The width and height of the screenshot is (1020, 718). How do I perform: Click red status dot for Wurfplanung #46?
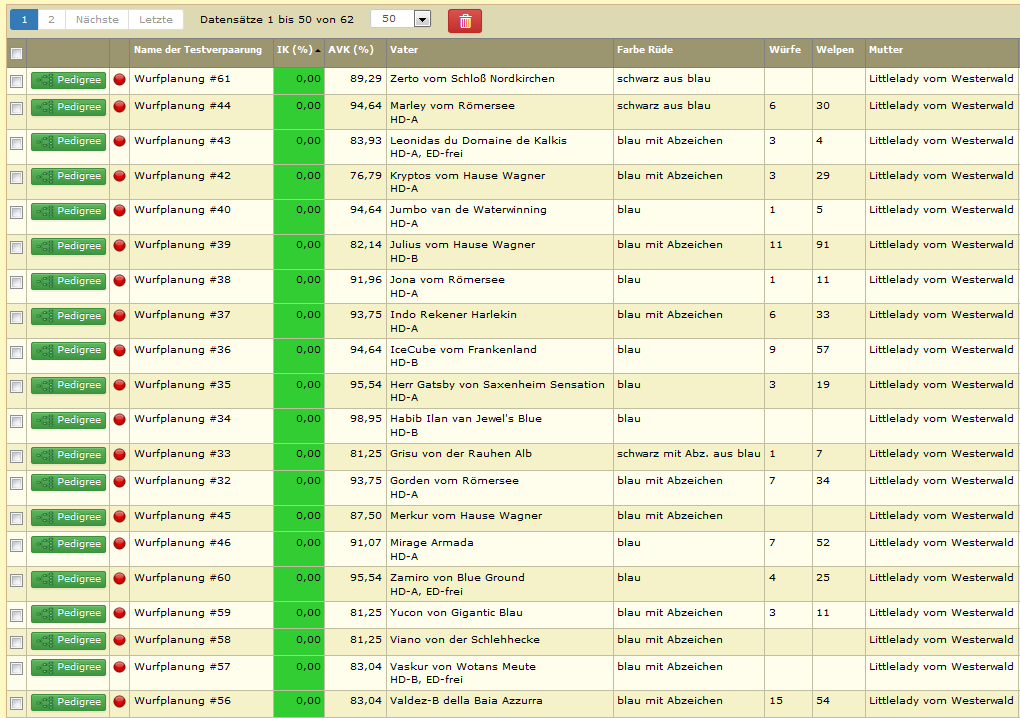point(120,543)
